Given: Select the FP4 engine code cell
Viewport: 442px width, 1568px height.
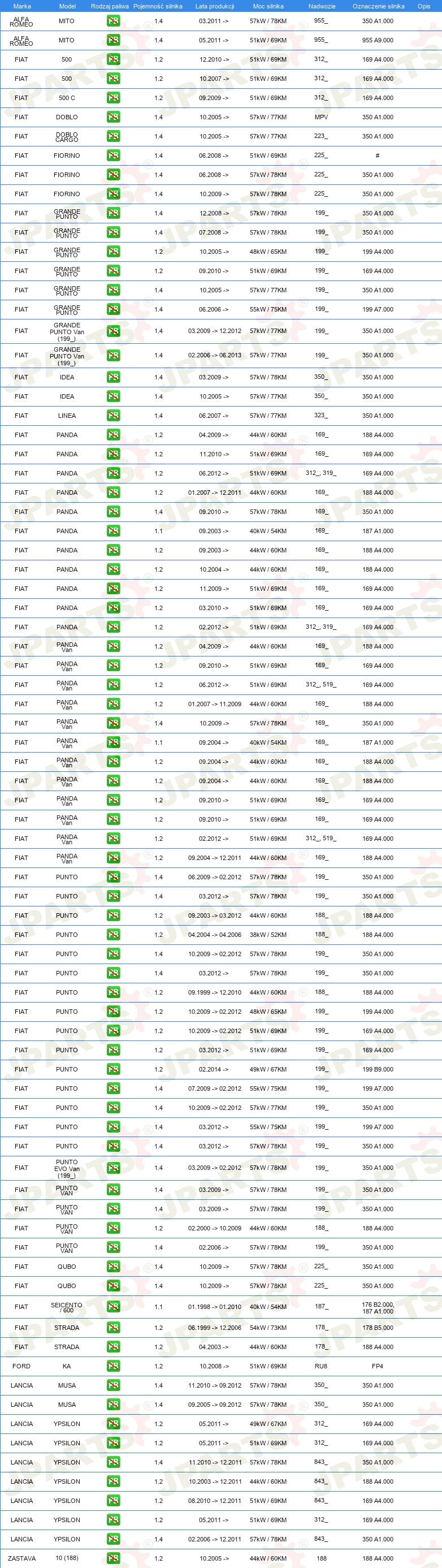Looking at the screenshot, I should point(378,1367).
